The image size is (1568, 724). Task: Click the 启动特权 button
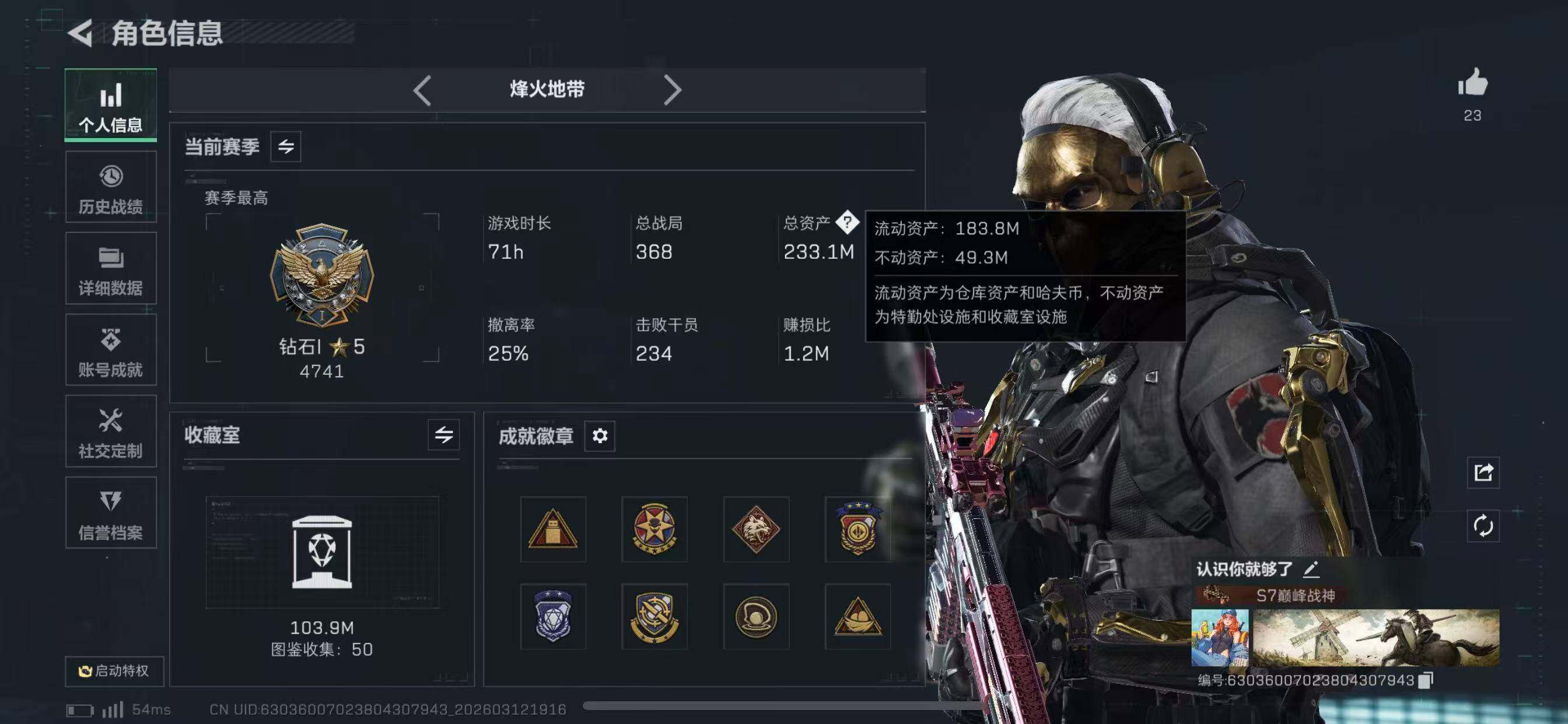tap(114, 670)
